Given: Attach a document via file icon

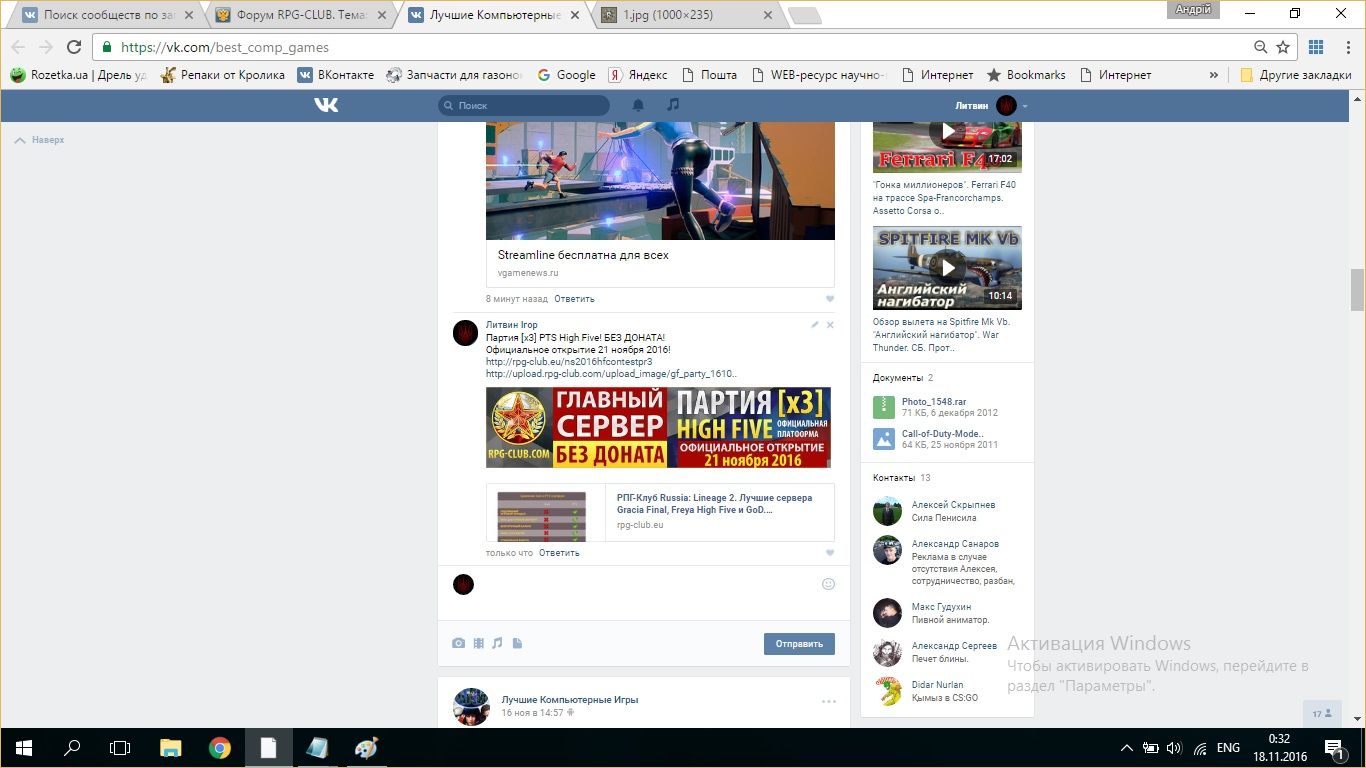Looking at the screenshot, I should coord(517,643).
